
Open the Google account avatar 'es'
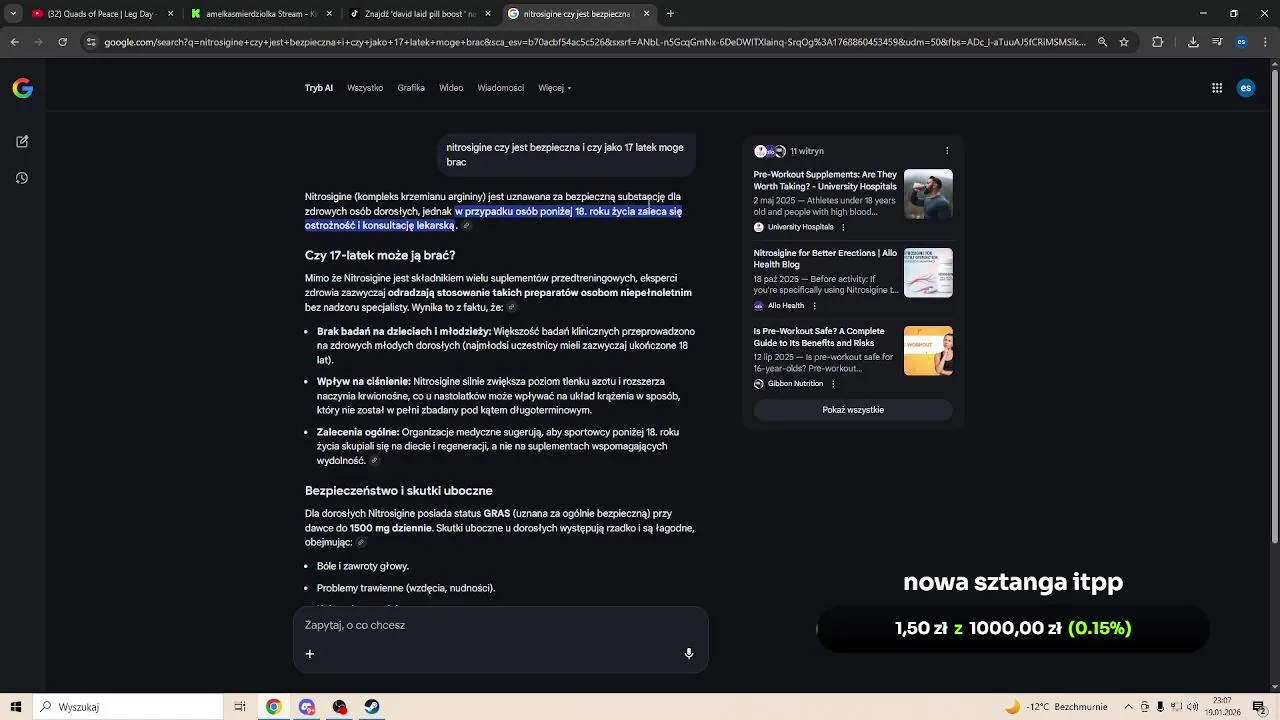coord(1246,88)
